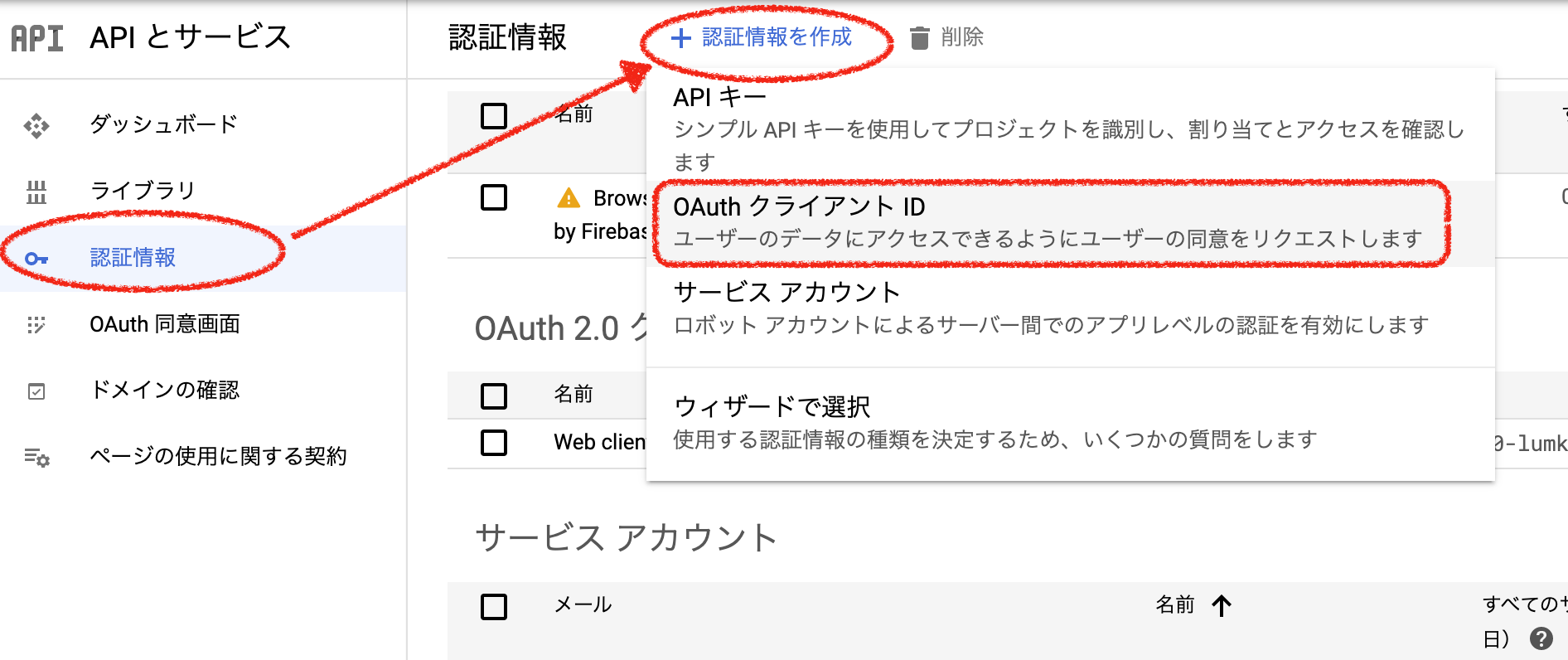
Task: Click the ライブラリ grid icon
Action: (x=36, y=192)
